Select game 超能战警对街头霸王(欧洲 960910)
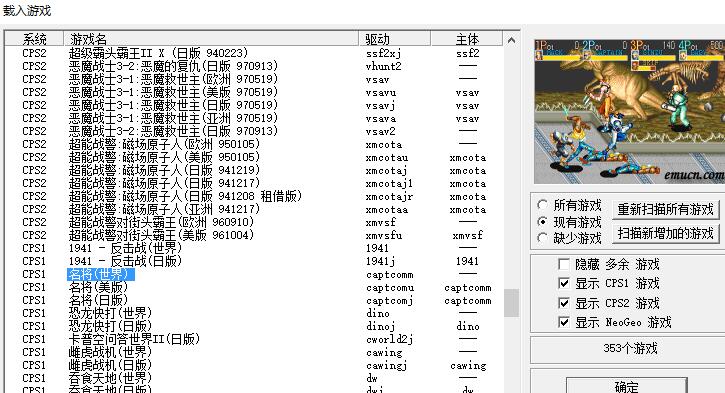 161,222
